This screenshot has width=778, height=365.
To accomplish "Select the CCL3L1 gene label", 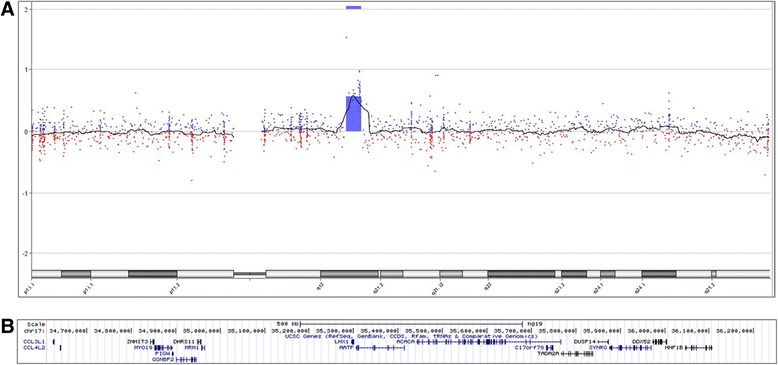I will click(34, 342).
